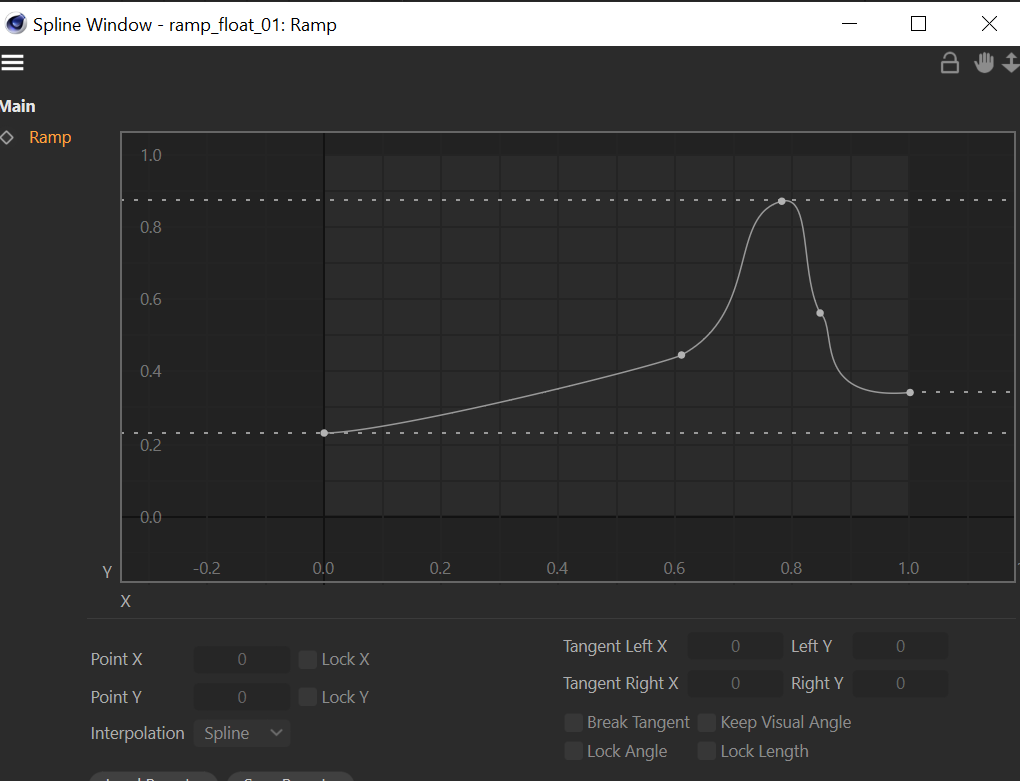Check the Lock Angle option
The width and height of the screenshot is (1020, 781).
(574, 751)
